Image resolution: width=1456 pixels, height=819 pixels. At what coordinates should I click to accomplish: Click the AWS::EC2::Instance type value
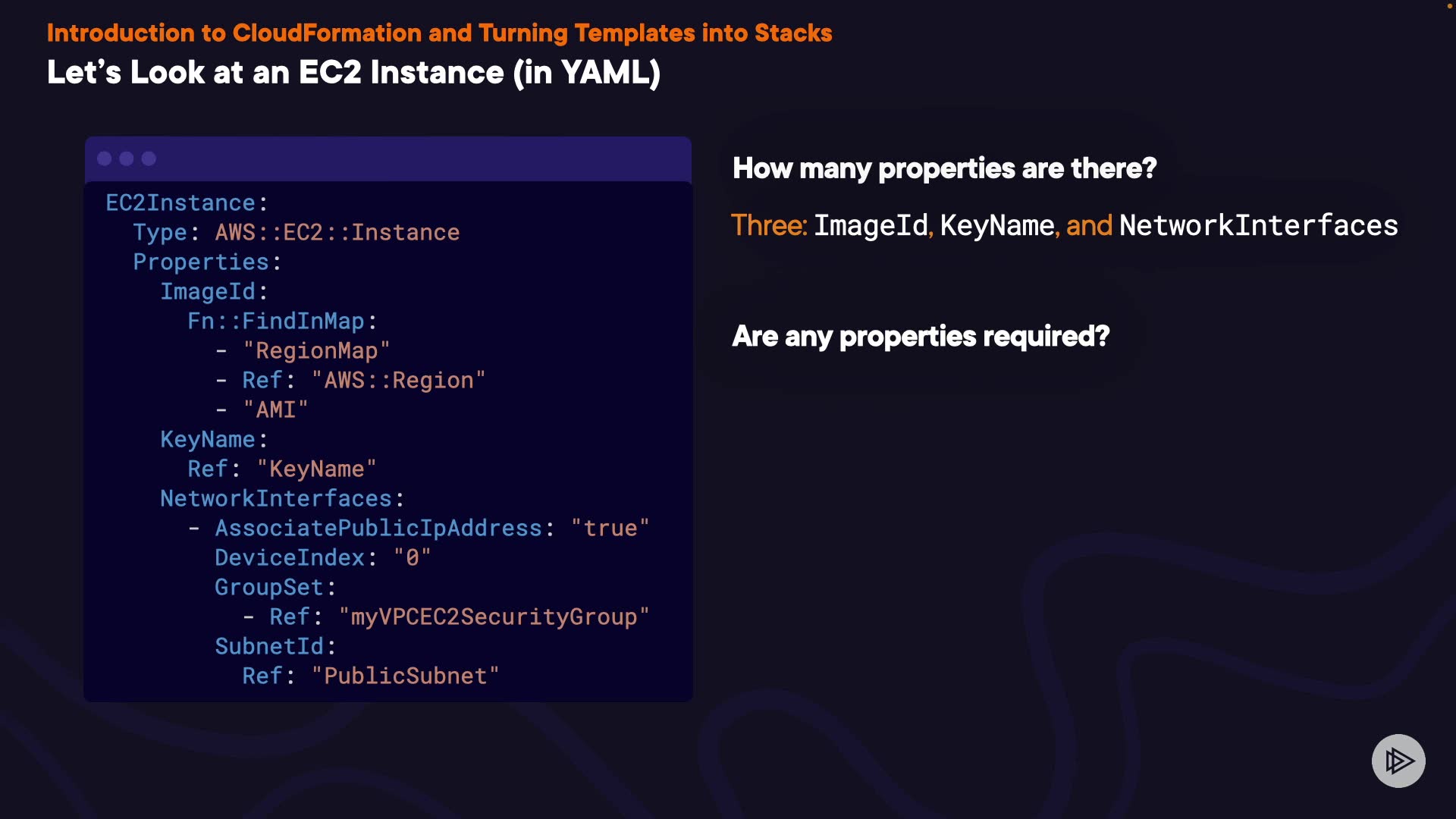[337, 233]
